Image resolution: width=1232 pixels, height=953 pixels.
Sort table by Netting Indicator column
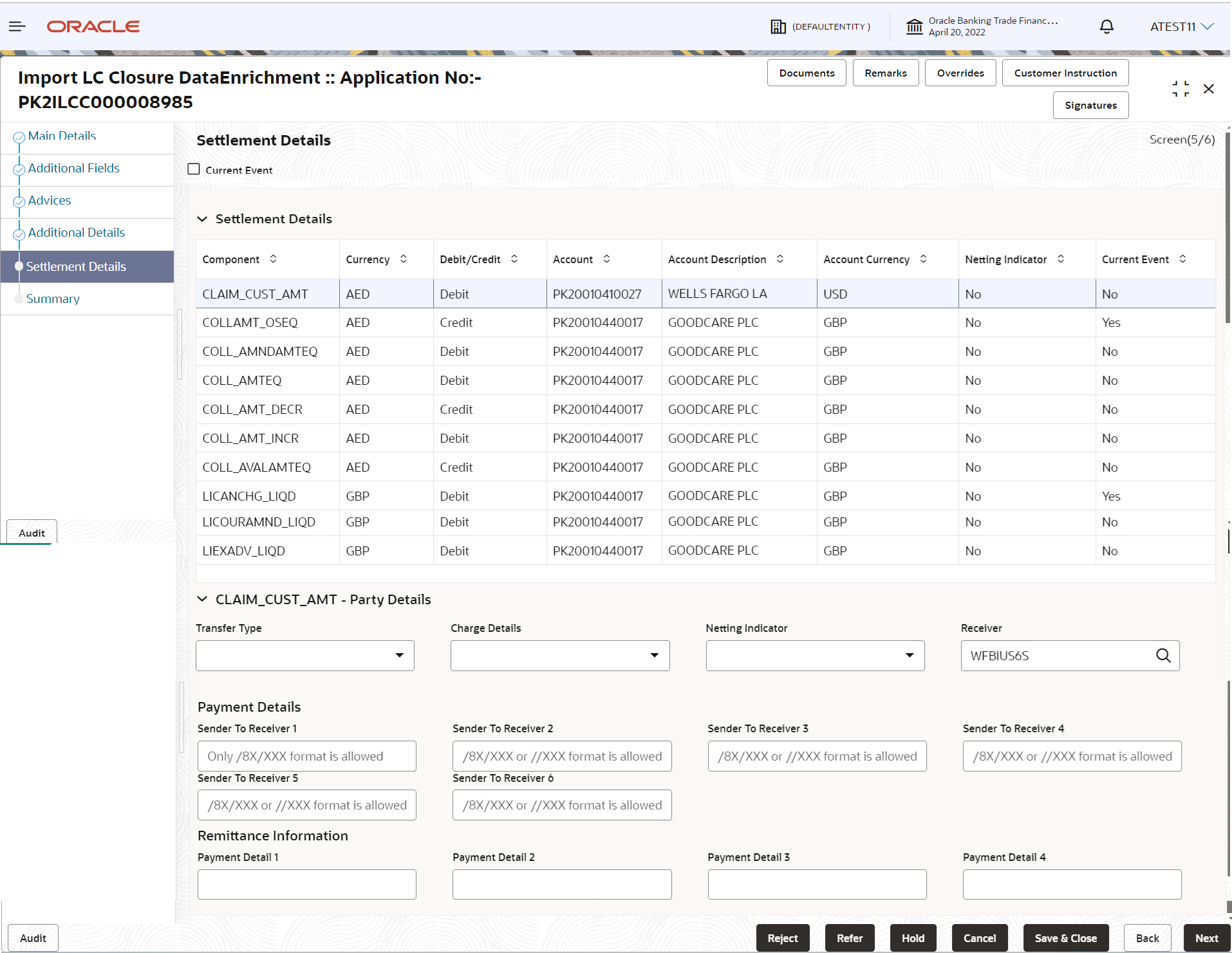click(x=1061, y=259)
